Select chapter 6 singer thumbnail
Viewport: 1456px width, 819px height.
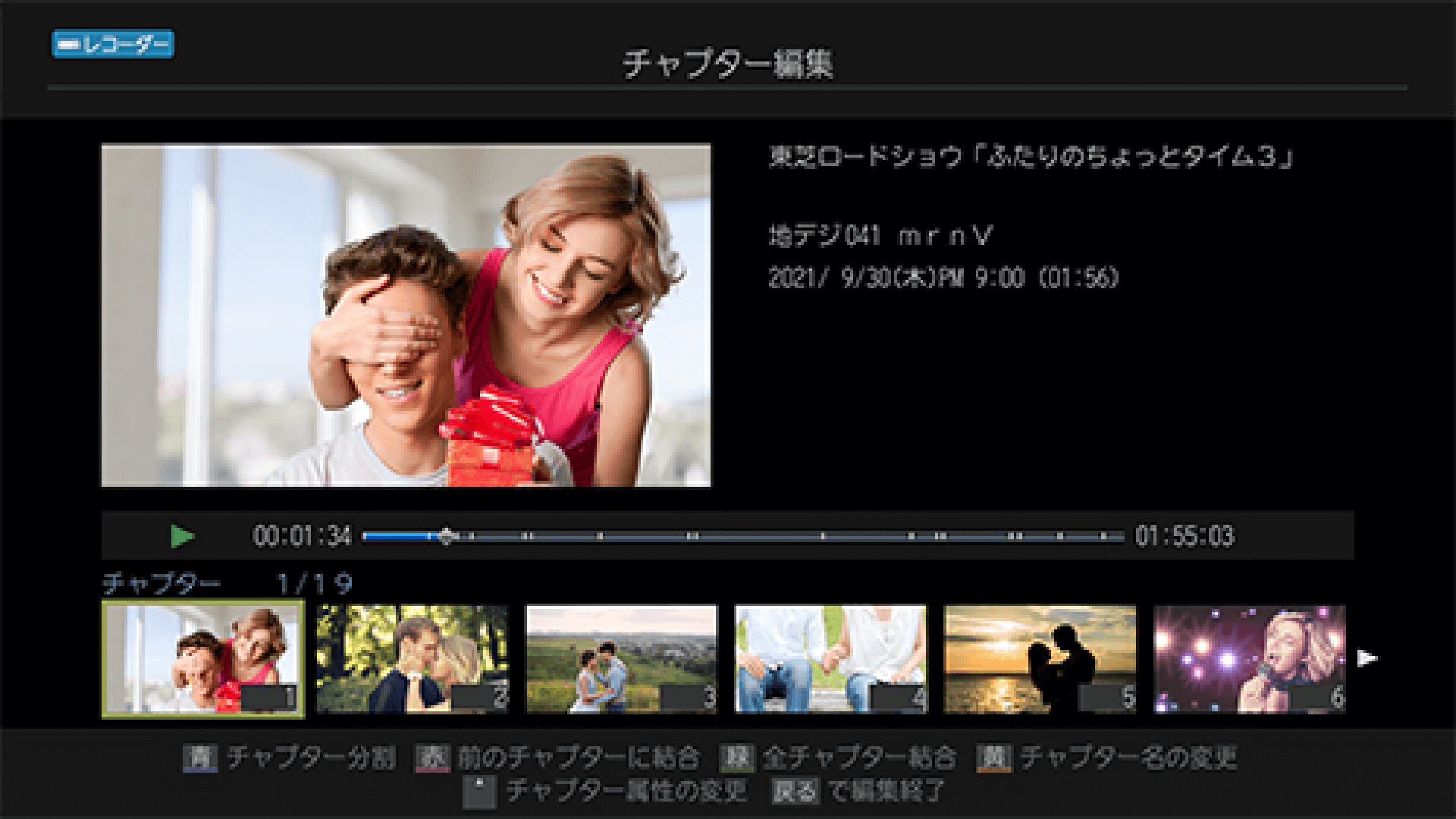(1250, 659)
